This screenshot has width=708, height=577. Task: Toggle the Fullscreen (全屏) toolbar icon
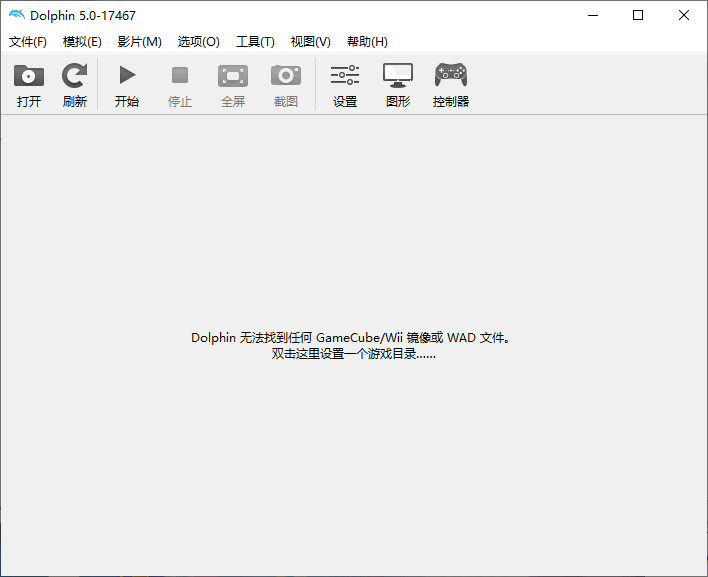[233, 76]
